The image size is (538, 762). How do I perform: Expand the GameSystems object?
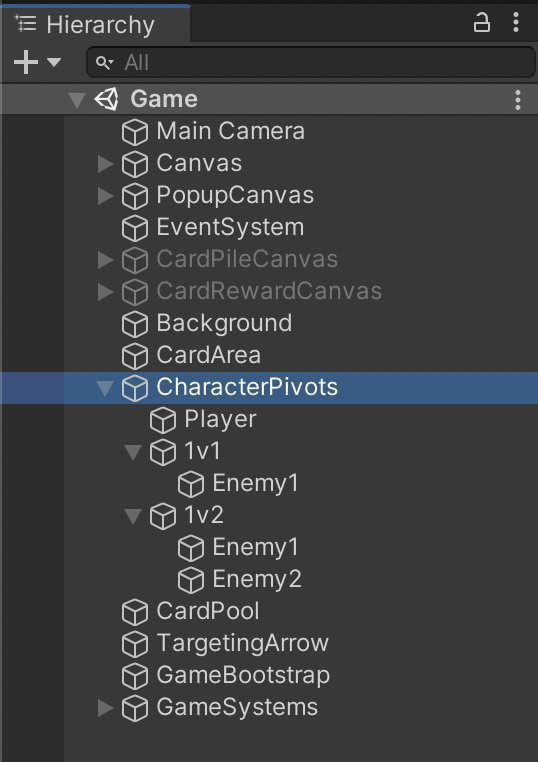click(x=105, y=708)
